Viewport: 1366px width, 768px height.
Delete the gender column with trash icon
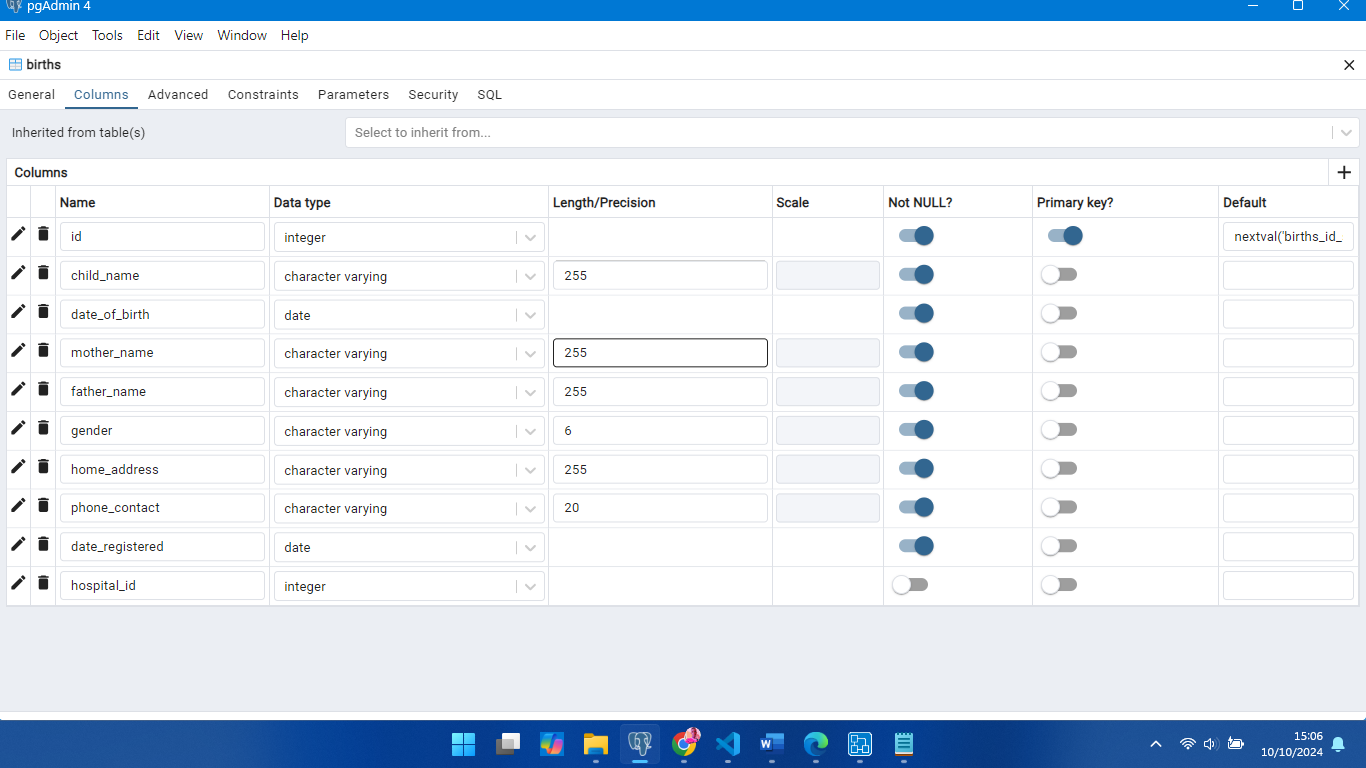[x=43, y=428]
